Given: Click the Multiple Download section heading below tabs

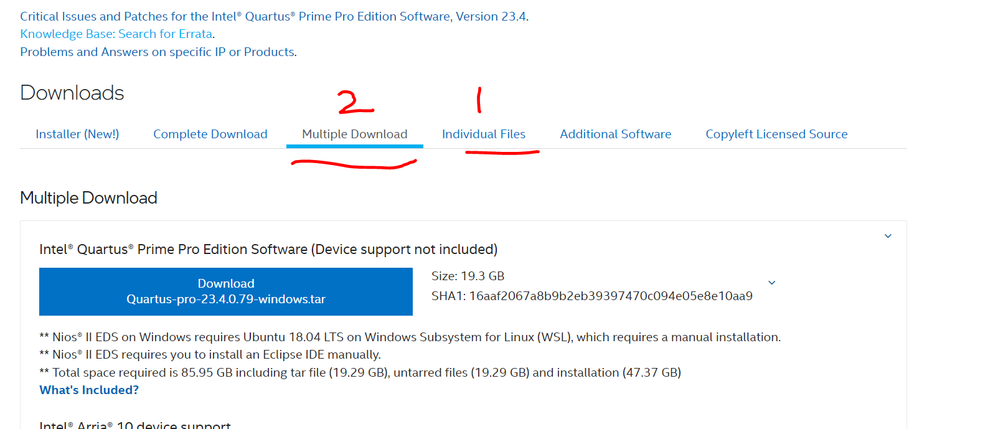Looking at the screenshot, I should tap(88, 198).
